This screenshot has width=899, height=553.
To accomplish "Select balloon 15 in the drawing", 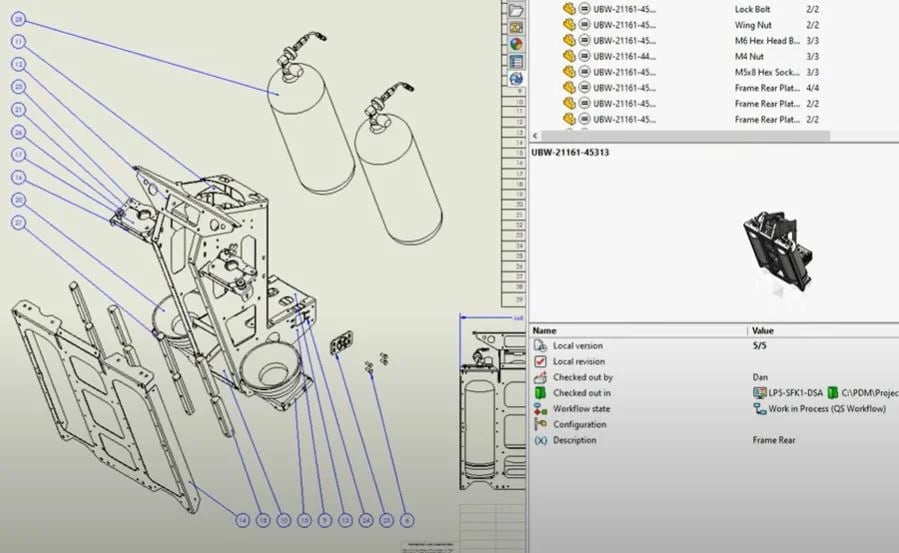I will point(304,520).
